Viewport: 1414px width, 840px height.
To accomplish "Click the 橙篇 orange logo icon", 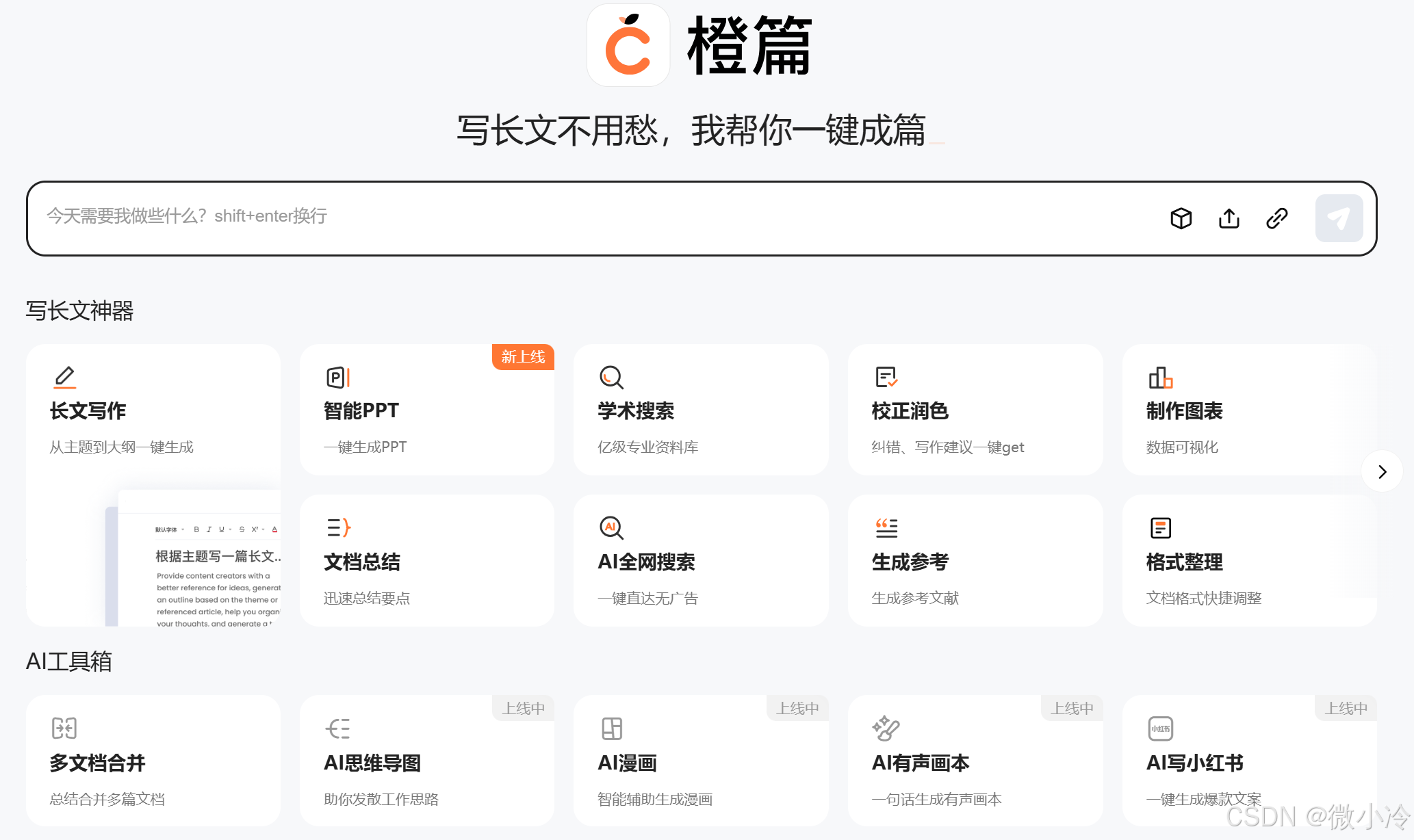I will tap(628, 46).
